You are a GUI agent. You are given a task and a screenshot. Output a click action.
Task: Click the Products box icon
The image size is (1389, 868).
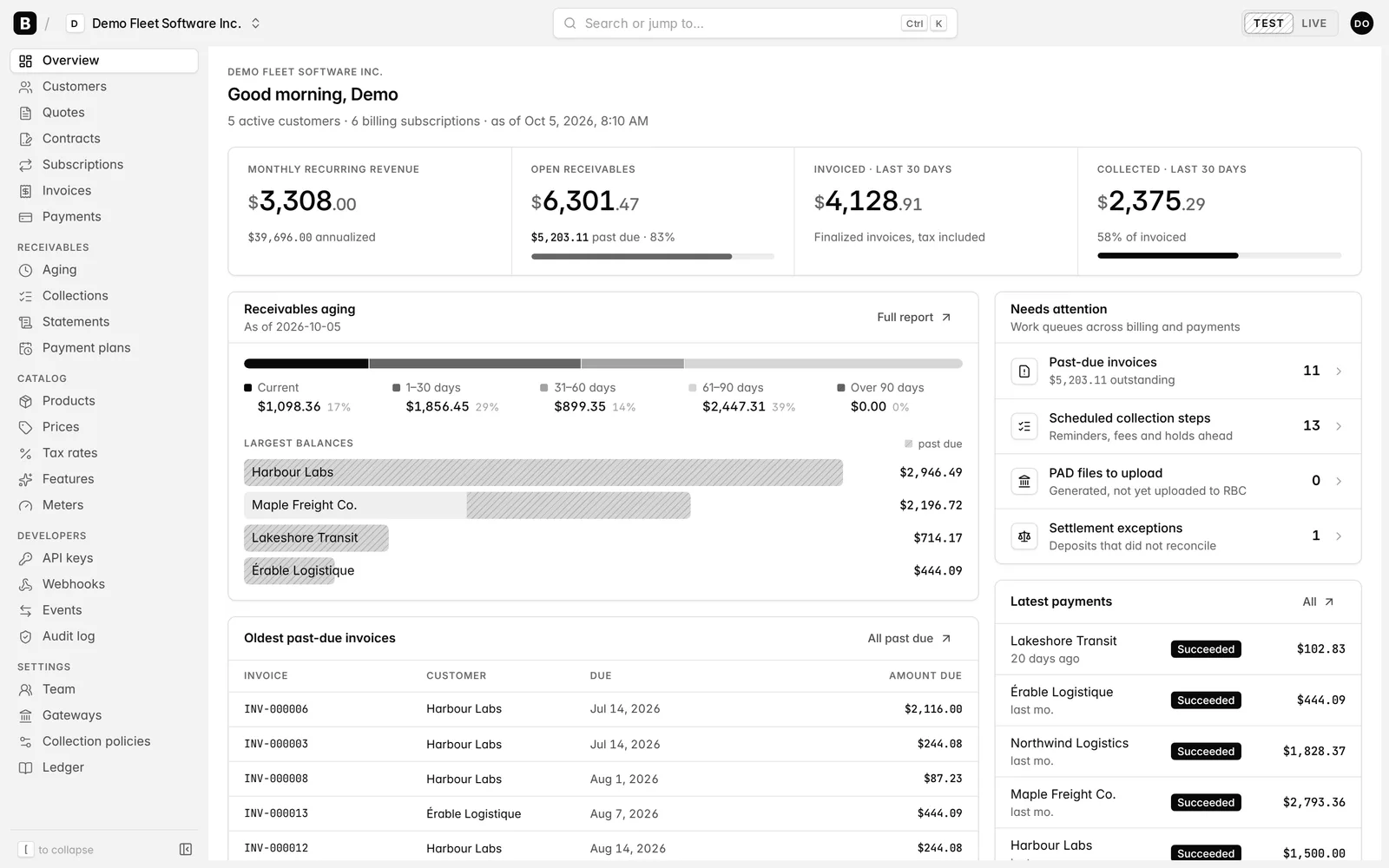tap(26, 401)
